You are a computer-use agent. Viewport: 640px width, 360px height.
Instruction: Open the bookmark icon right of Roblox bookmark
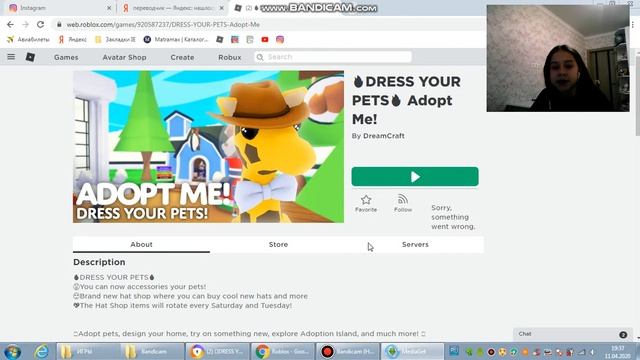pos(235,40)
